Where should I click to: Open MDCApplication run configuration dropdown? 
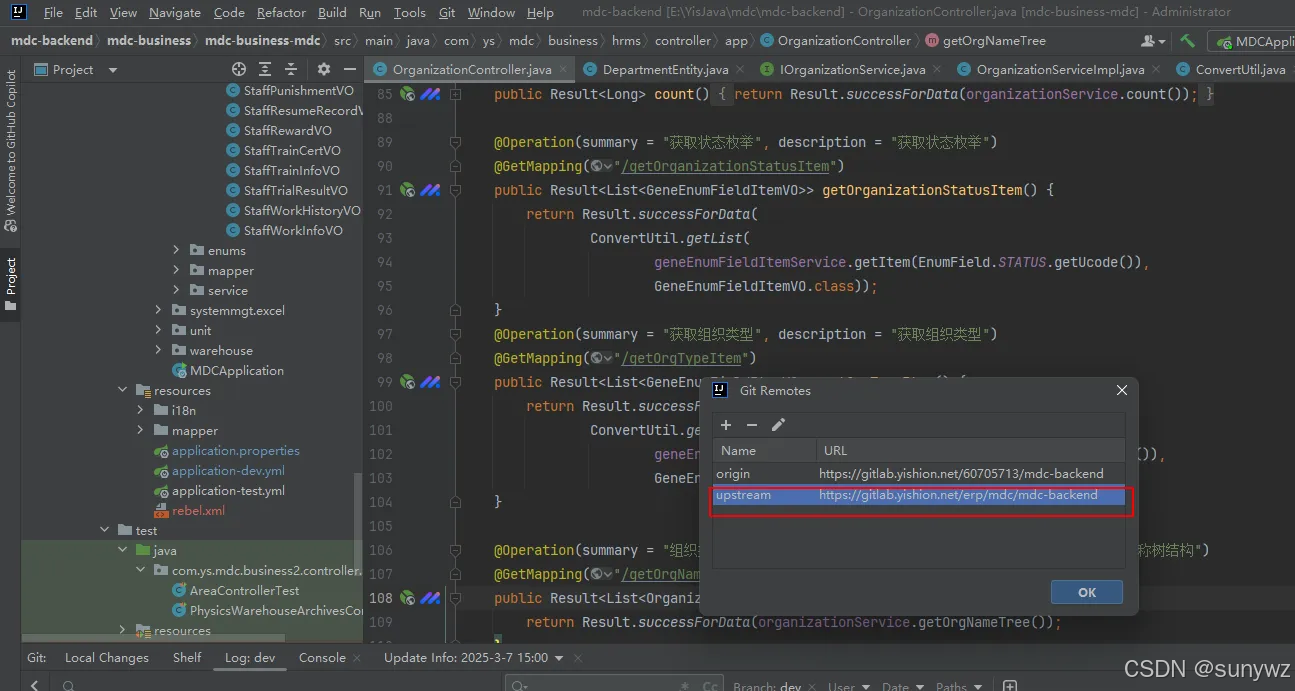1252,41
